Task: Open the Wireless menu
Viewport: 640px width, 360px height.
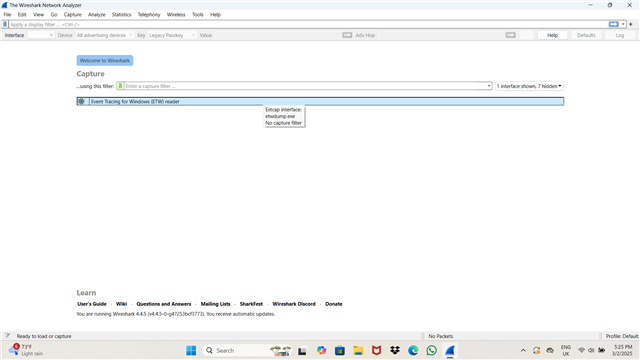Action: click(176, 15)
